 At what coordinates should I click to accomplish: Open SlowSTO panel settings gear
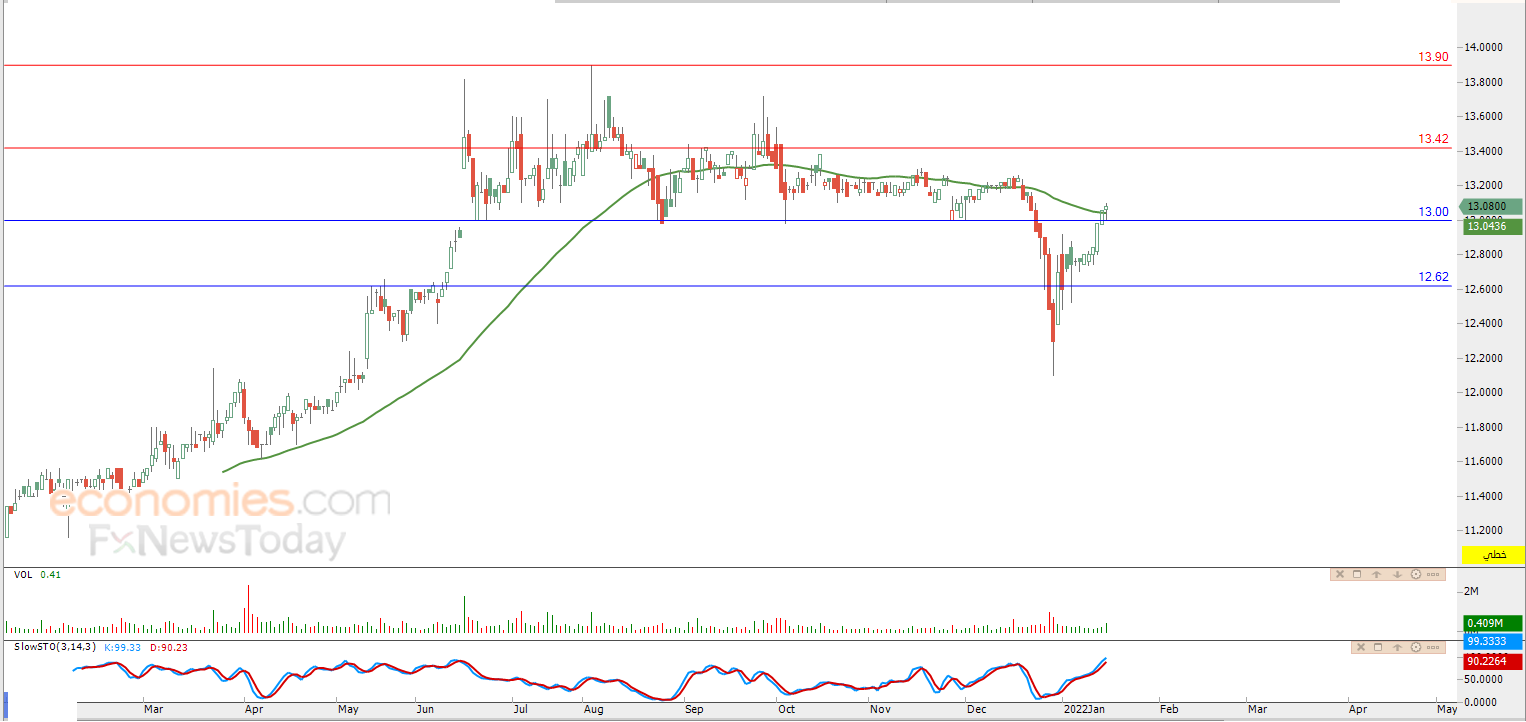coord(1416,647)
